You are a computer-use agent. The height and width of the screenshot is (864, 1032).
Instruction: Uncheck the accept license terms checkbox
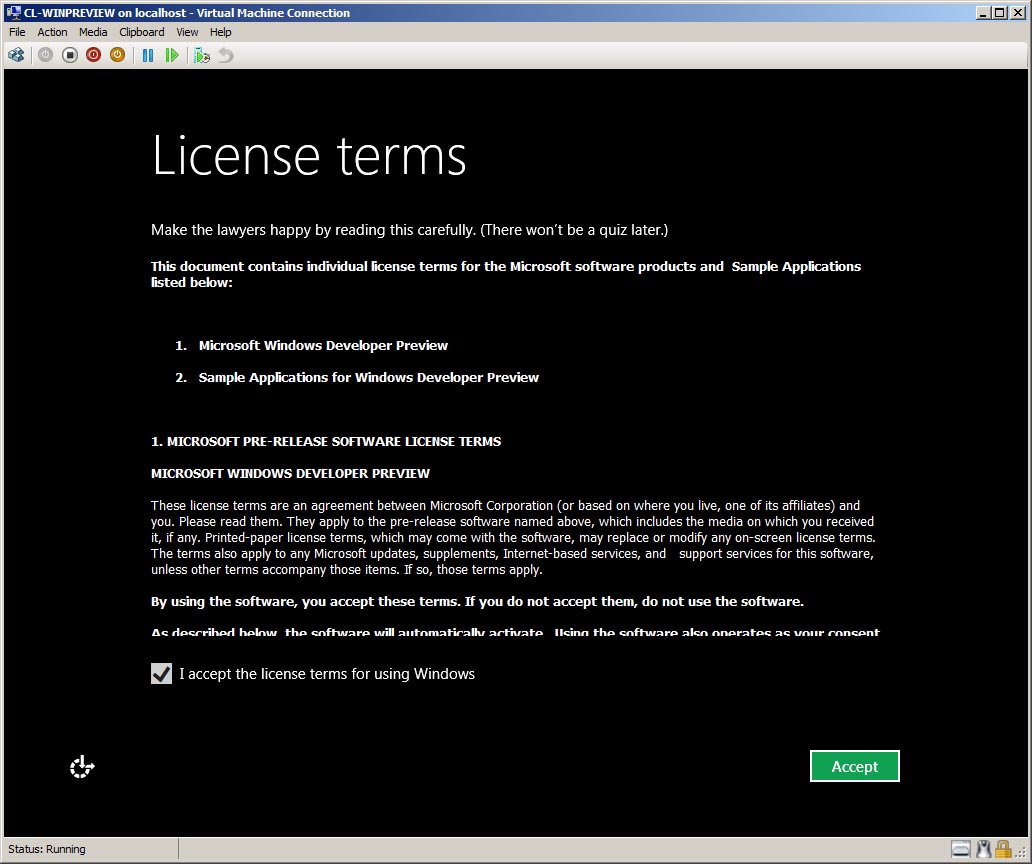click(x=161, y=674)
